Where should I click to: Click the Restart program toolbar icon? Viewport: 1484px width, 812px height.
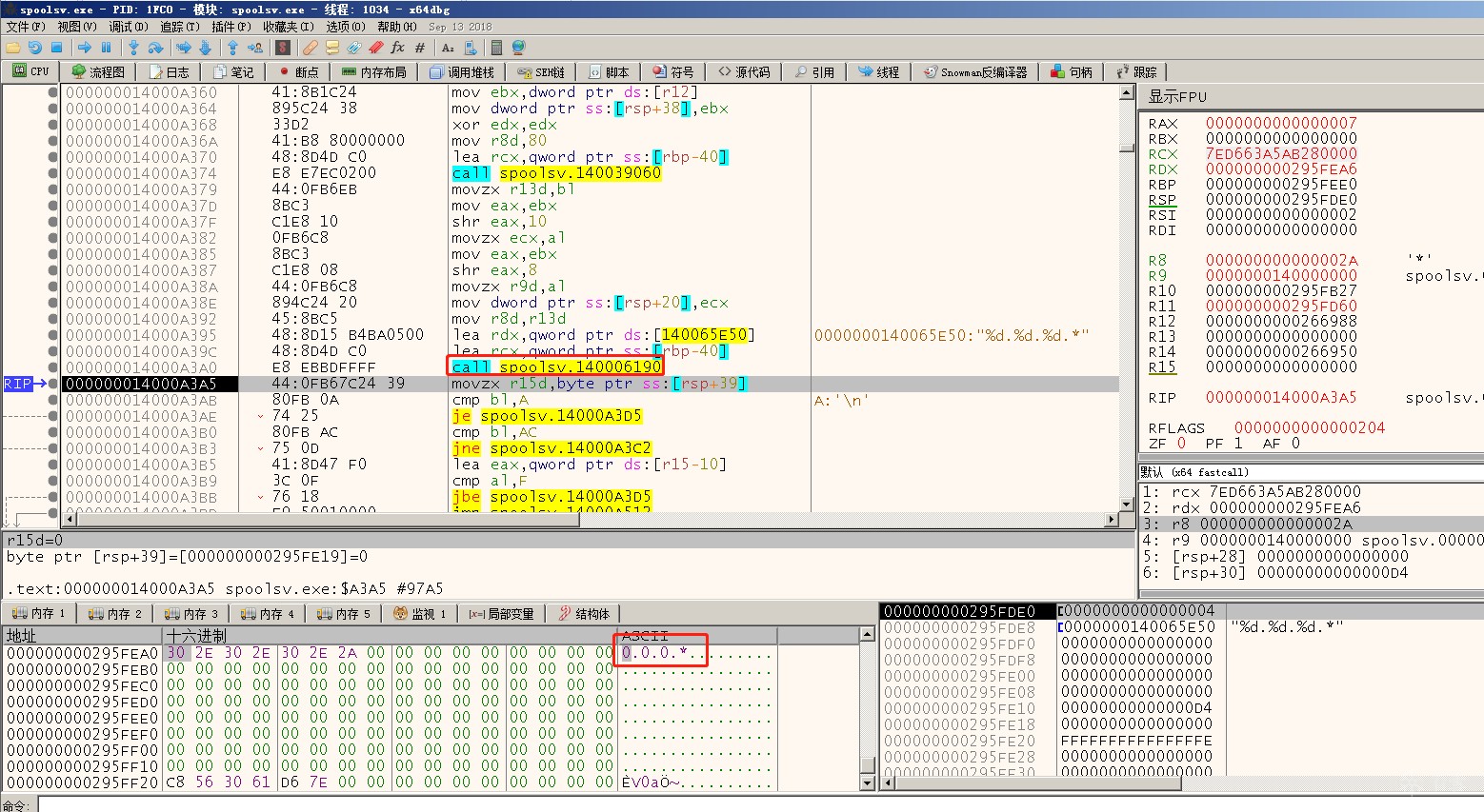coord(34,48)
